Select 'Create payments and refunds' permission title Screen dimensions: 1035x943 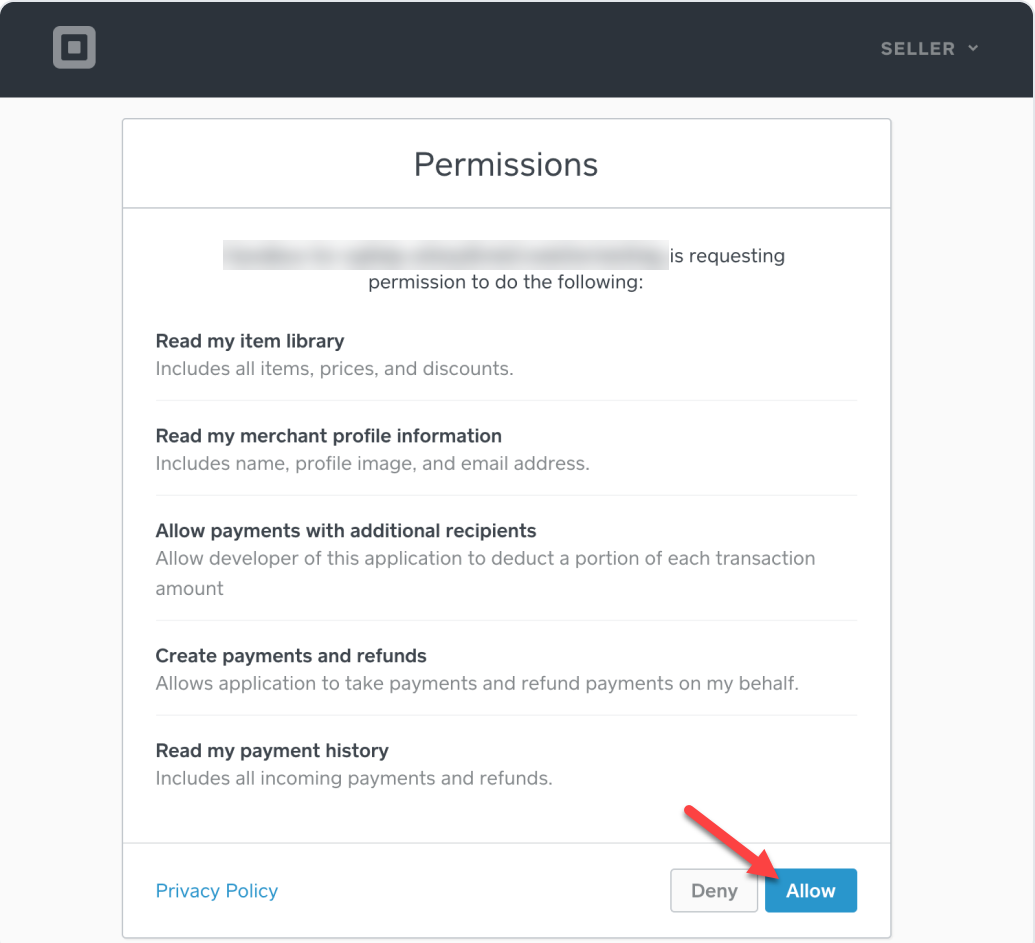291,656
